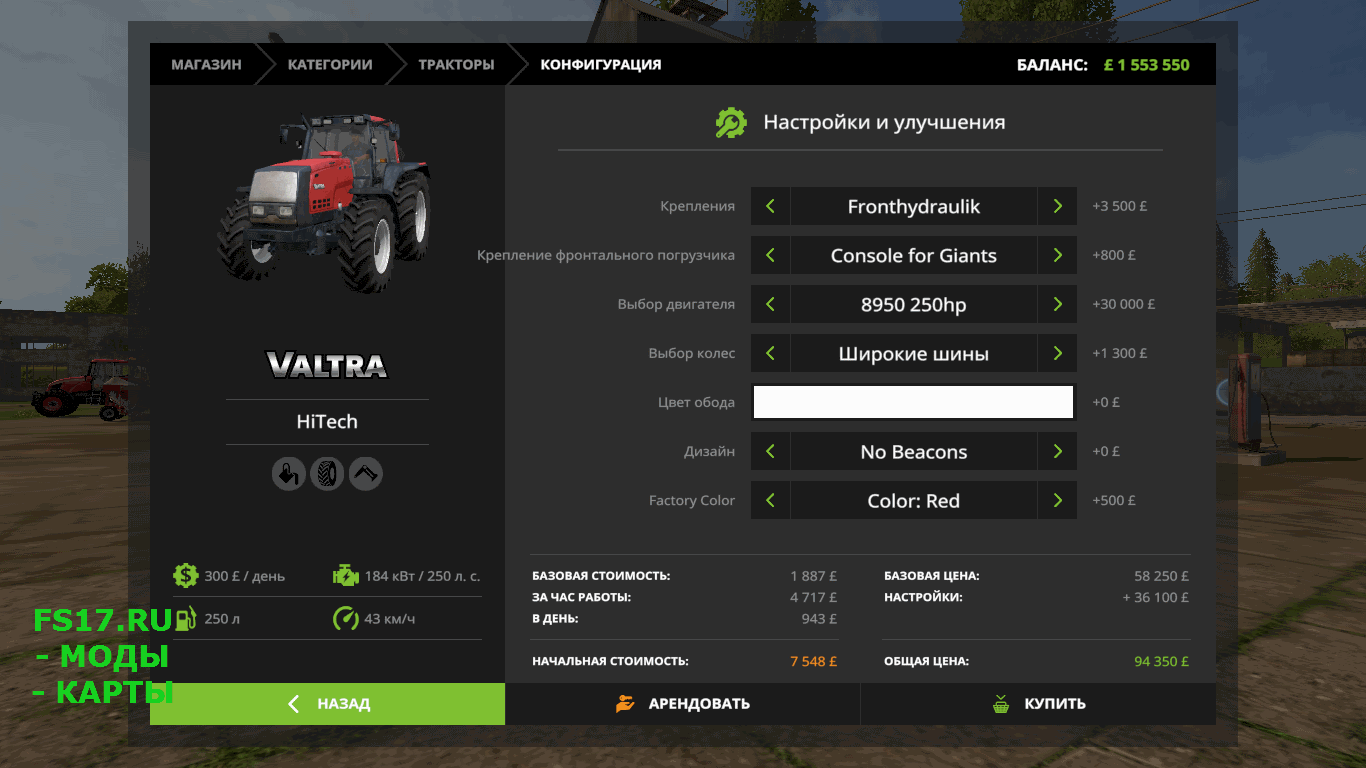1366x768 pixels.
Task: Previous design option before No Beacons
Action: [x=770, y=452]
